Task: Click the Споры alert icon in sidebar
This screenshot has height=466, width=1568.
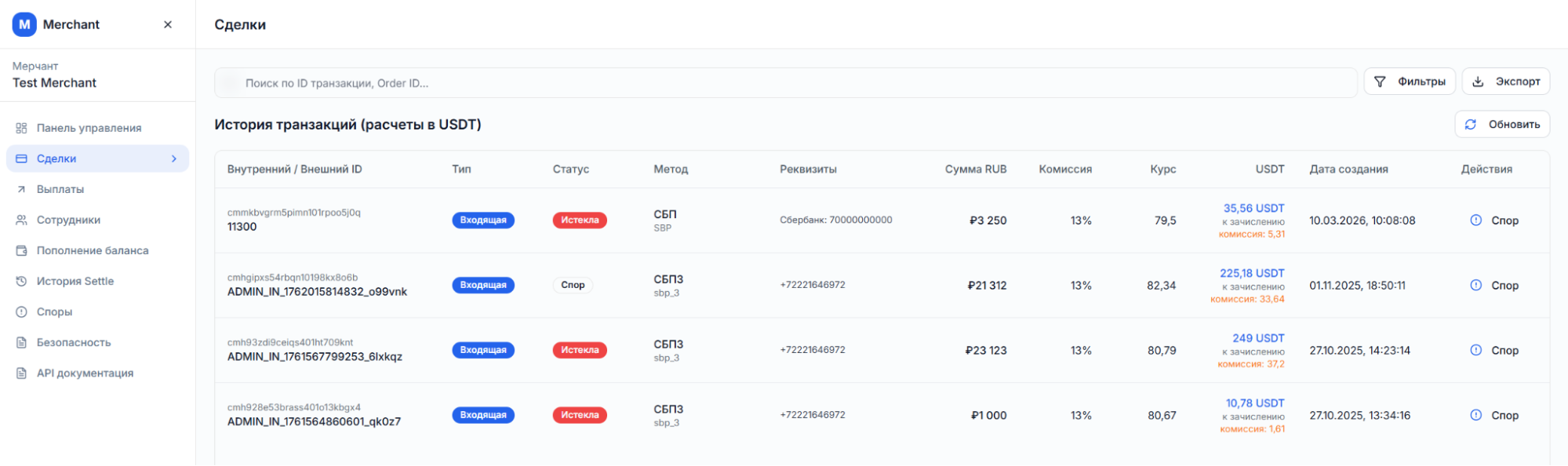Action: point(21,311)
